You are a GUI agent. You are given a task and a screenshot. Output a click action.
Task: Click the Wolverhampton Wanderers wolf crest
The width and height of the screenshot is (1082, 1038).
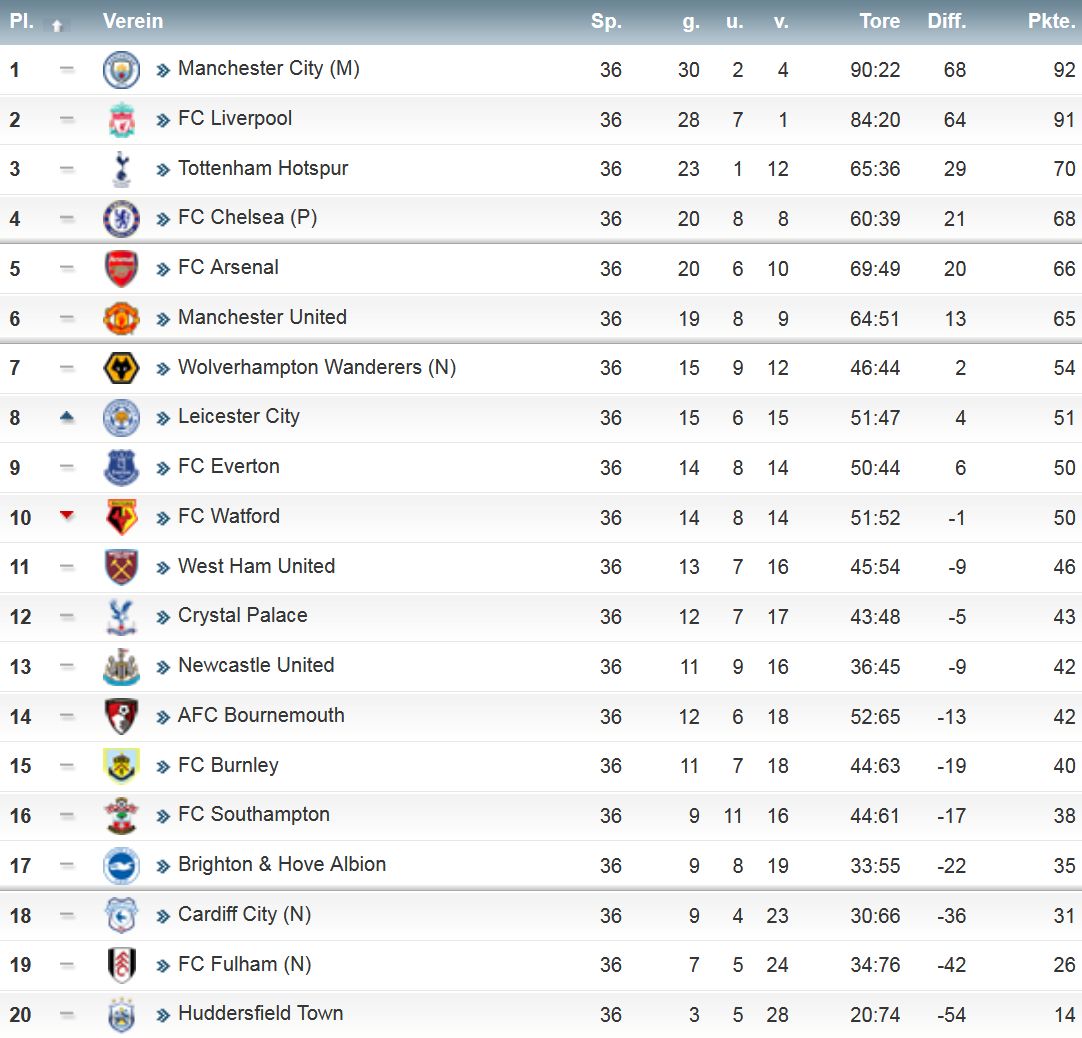pyautogui.click(x=121, y=368)
